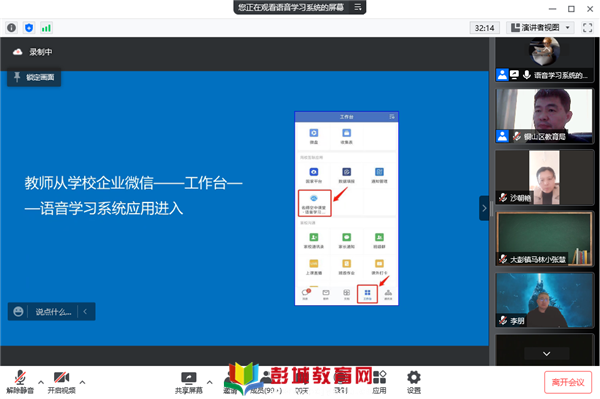Image resolution: width=600 pixels, height=399 pixels.
Task: Expand video options arrow beside 开启视频
Action: 82,381
